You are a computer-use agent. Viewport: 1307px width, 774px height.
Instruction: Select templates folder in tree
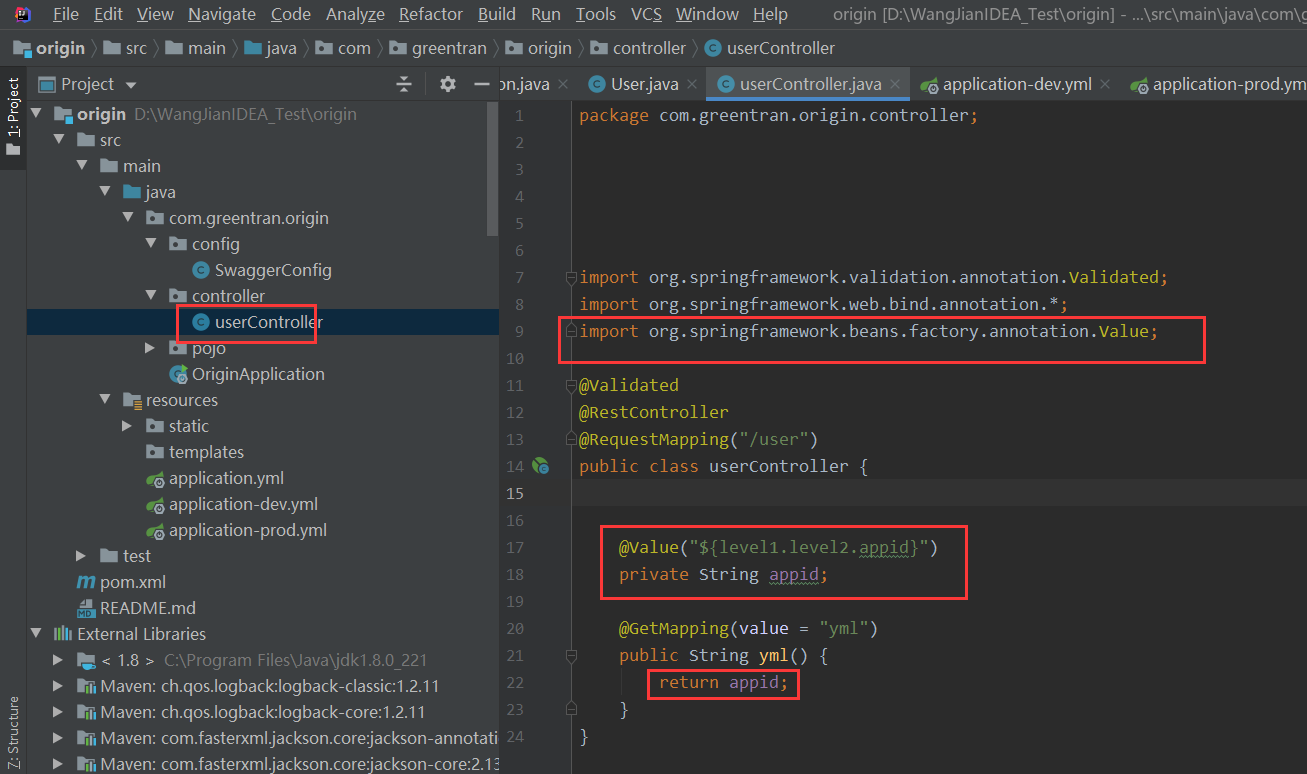click(x=206, y=452)
